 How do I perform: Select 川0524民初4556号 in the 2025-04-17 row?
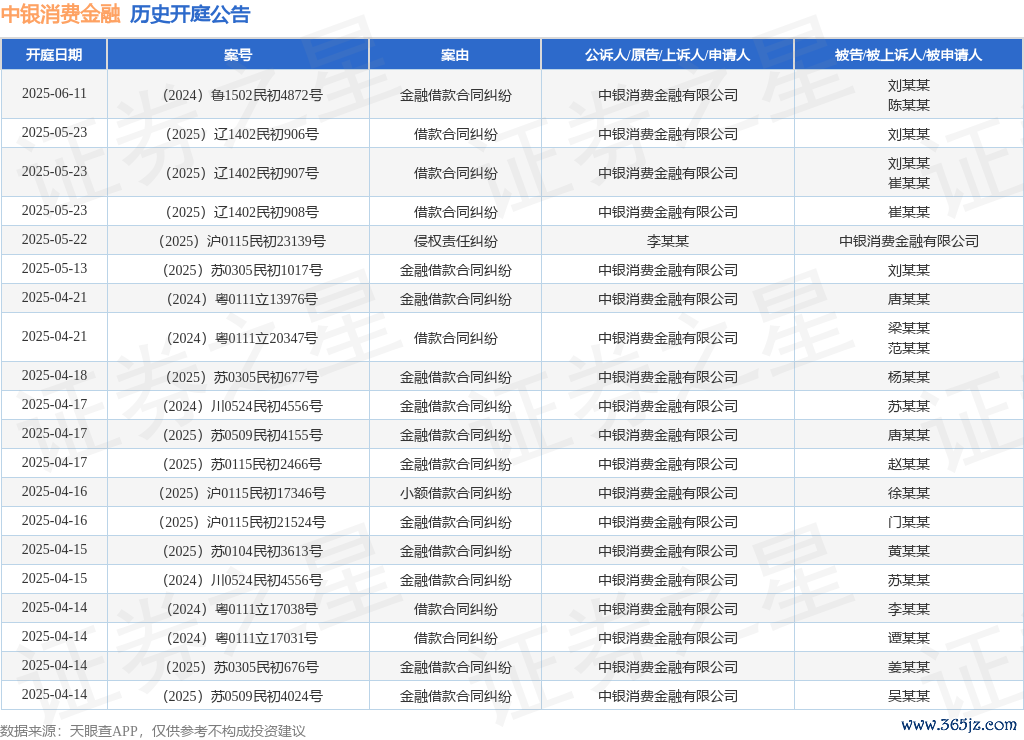[x=242, y=406]
